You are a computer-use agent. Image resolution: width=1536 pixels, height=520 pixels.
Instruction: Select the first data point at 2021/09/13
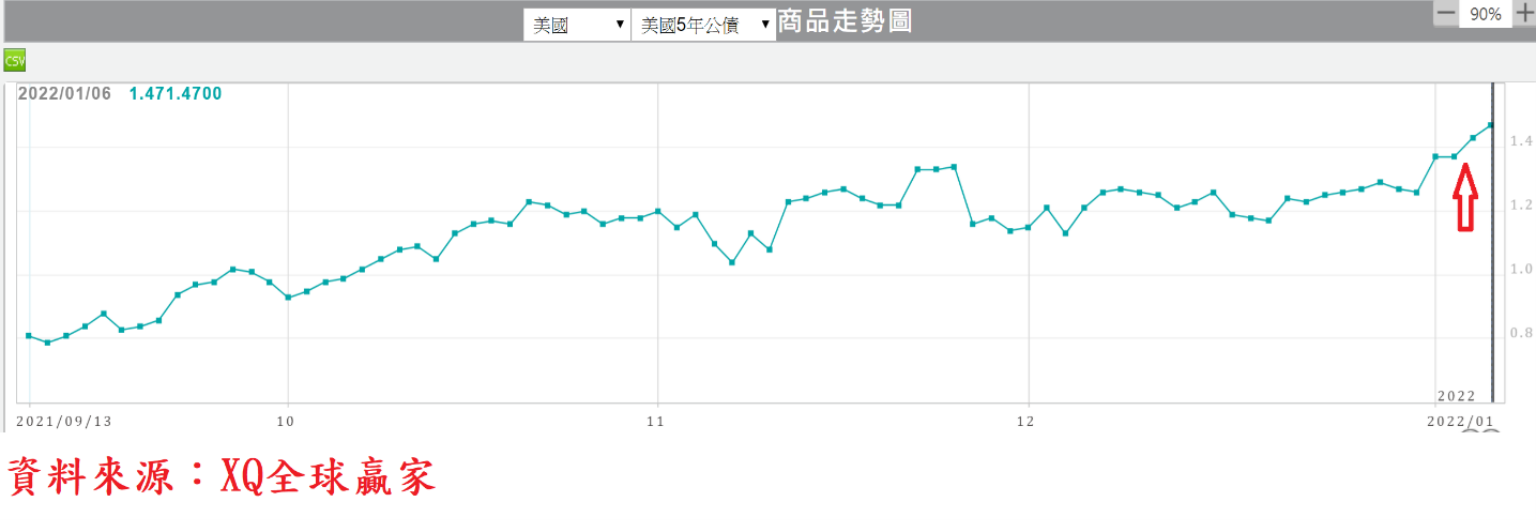29,336
